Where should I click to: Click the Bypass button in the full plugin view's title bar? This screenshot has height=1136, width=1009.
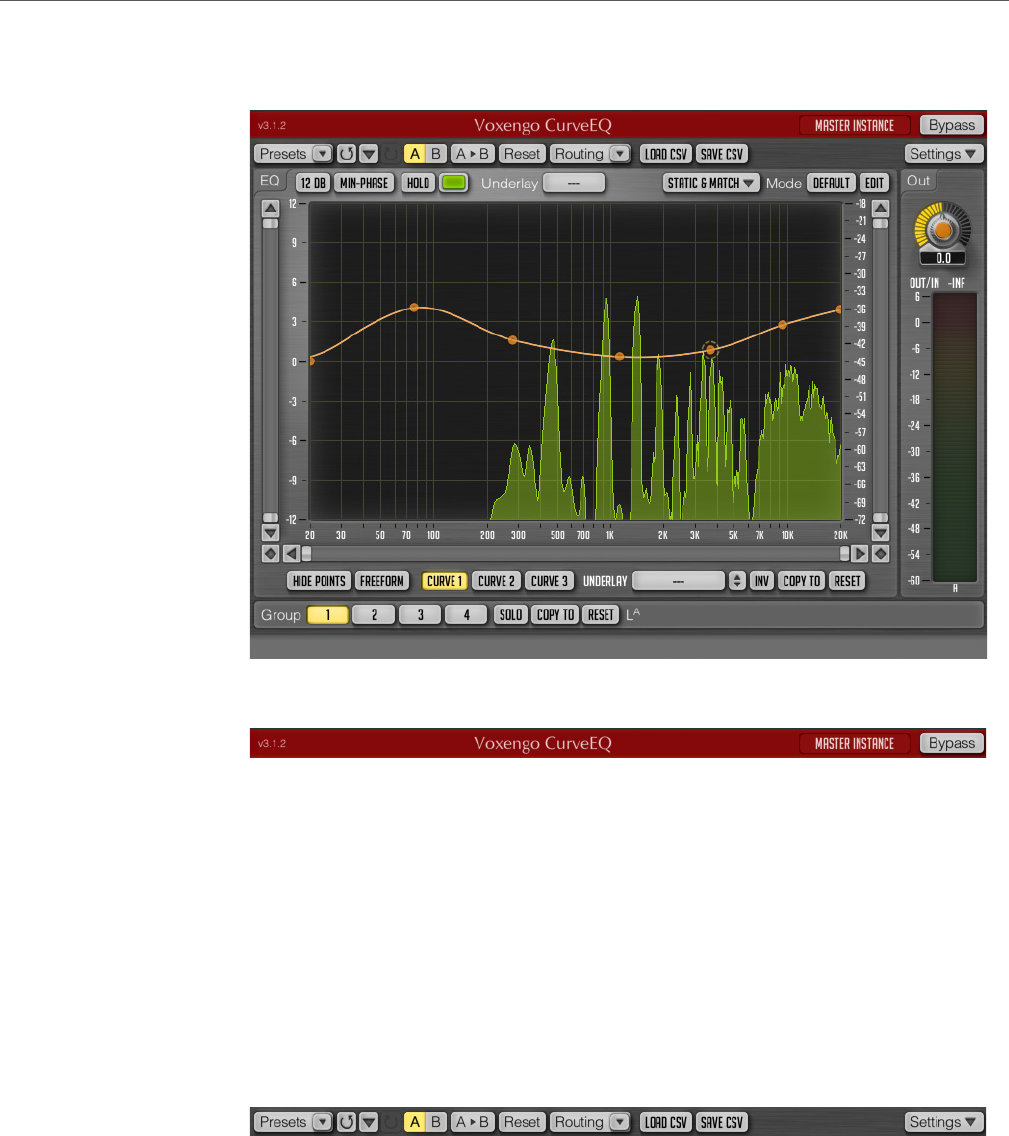[x=952, y=125]
